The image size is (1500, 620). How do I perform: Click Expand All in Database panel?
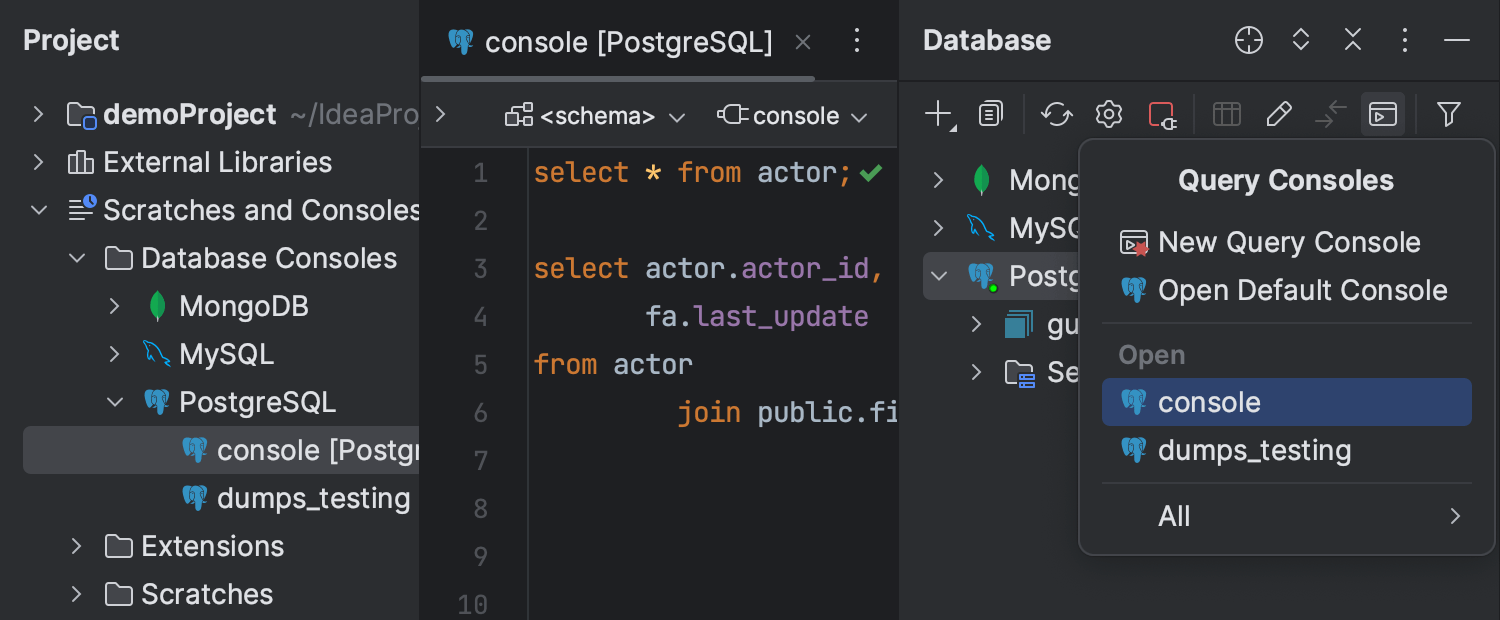coord(1301,40)
